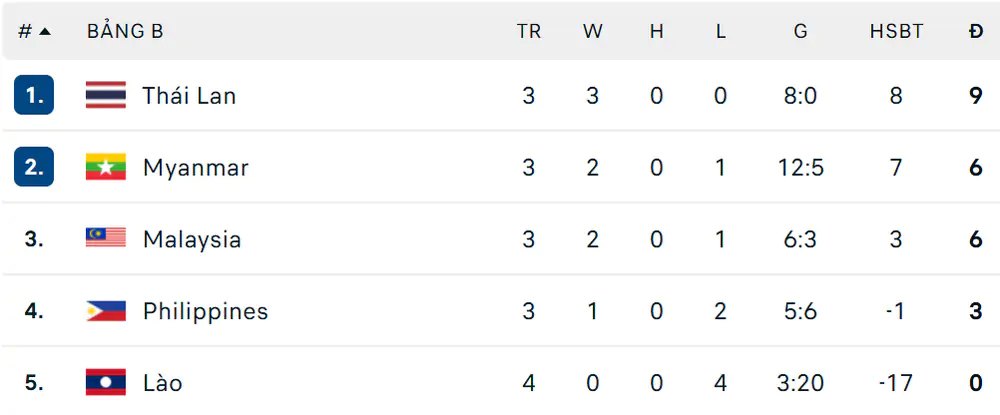Screen dimensions: 1000x415
Task: Select the Lào team name
Action: pos(162,383)
